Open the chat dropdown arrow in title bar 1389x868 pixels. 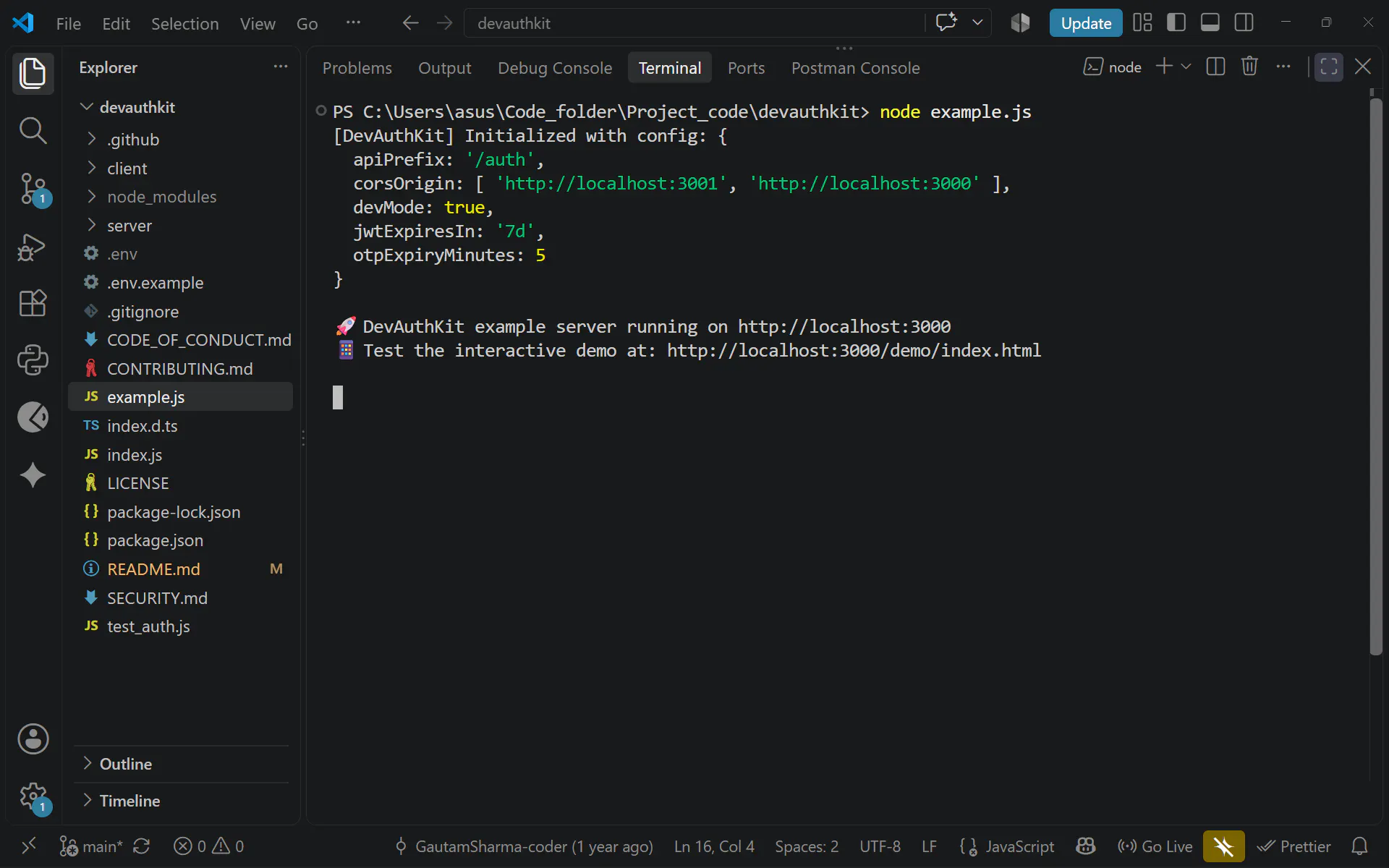coord(977,22)
